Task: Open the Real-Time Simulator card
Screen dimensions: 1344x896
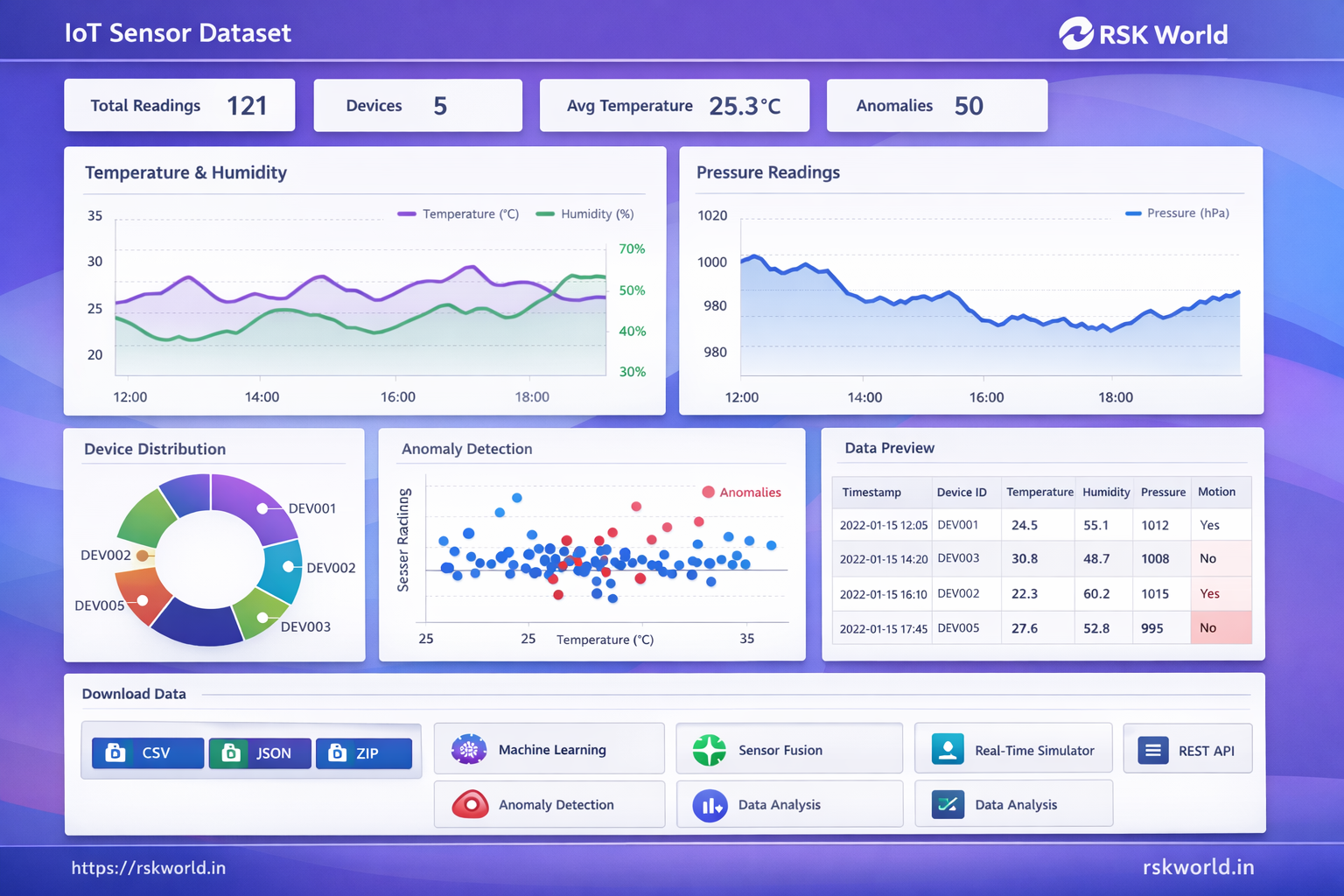Action: pos(1013,749)
